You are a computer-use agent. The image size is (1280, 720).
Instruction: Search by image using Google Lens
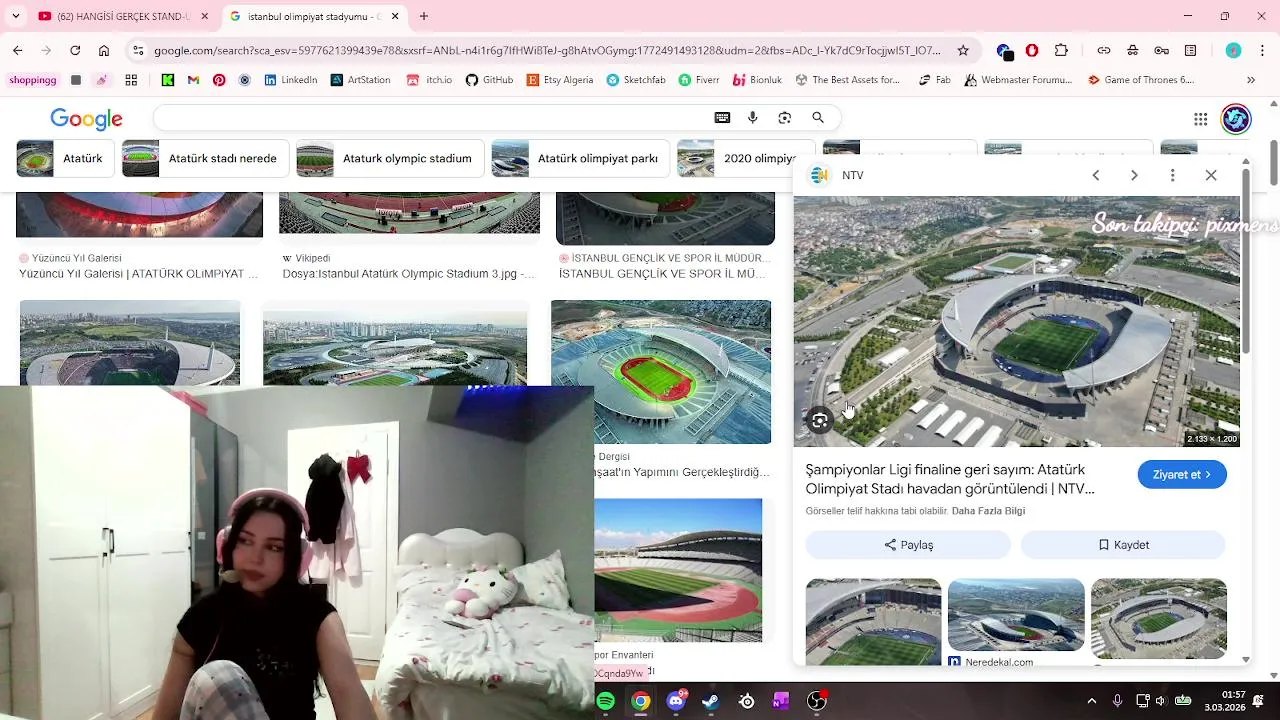pos(785,118)
